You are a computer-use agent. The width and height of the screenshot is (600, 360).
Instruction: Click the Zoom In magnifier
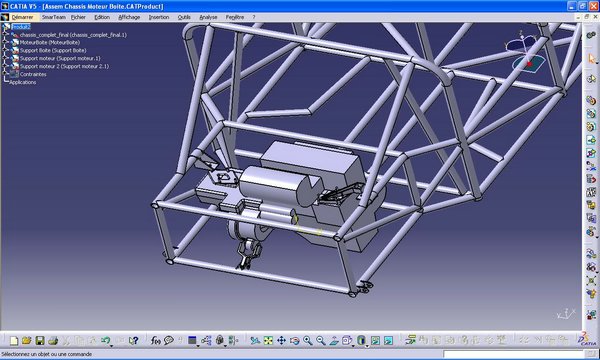308,340
